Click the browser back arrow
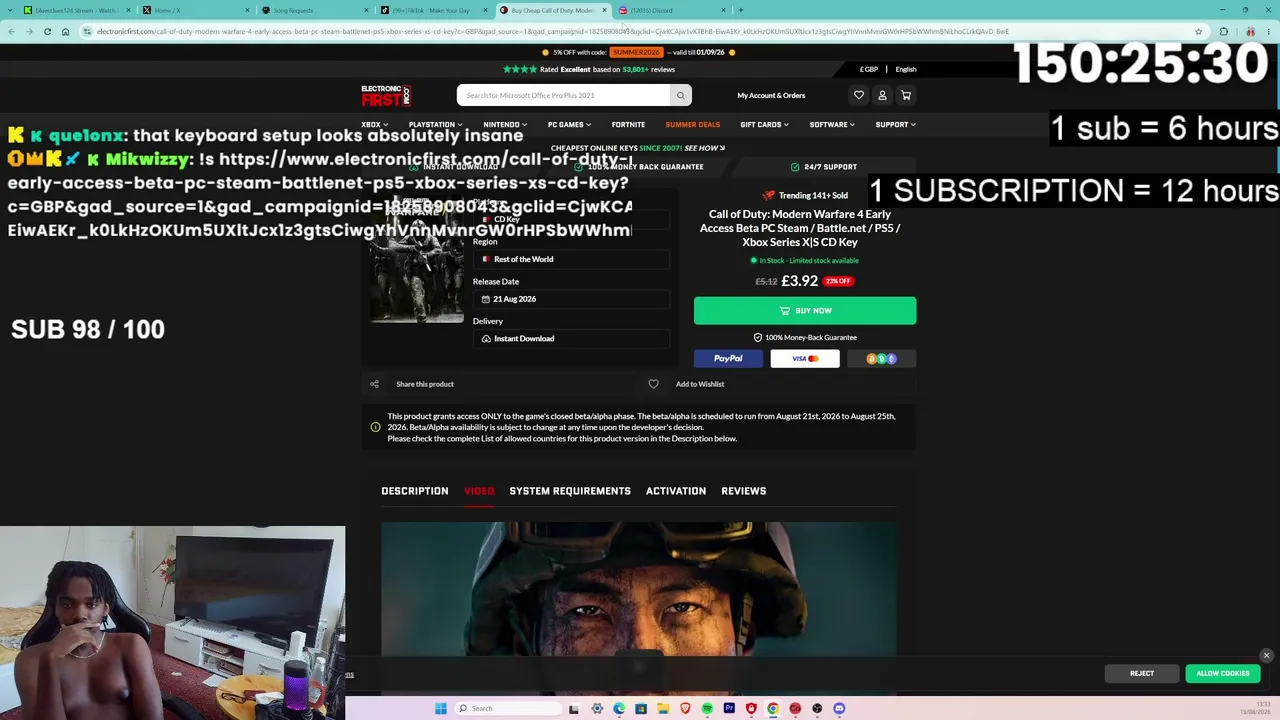 11,31
